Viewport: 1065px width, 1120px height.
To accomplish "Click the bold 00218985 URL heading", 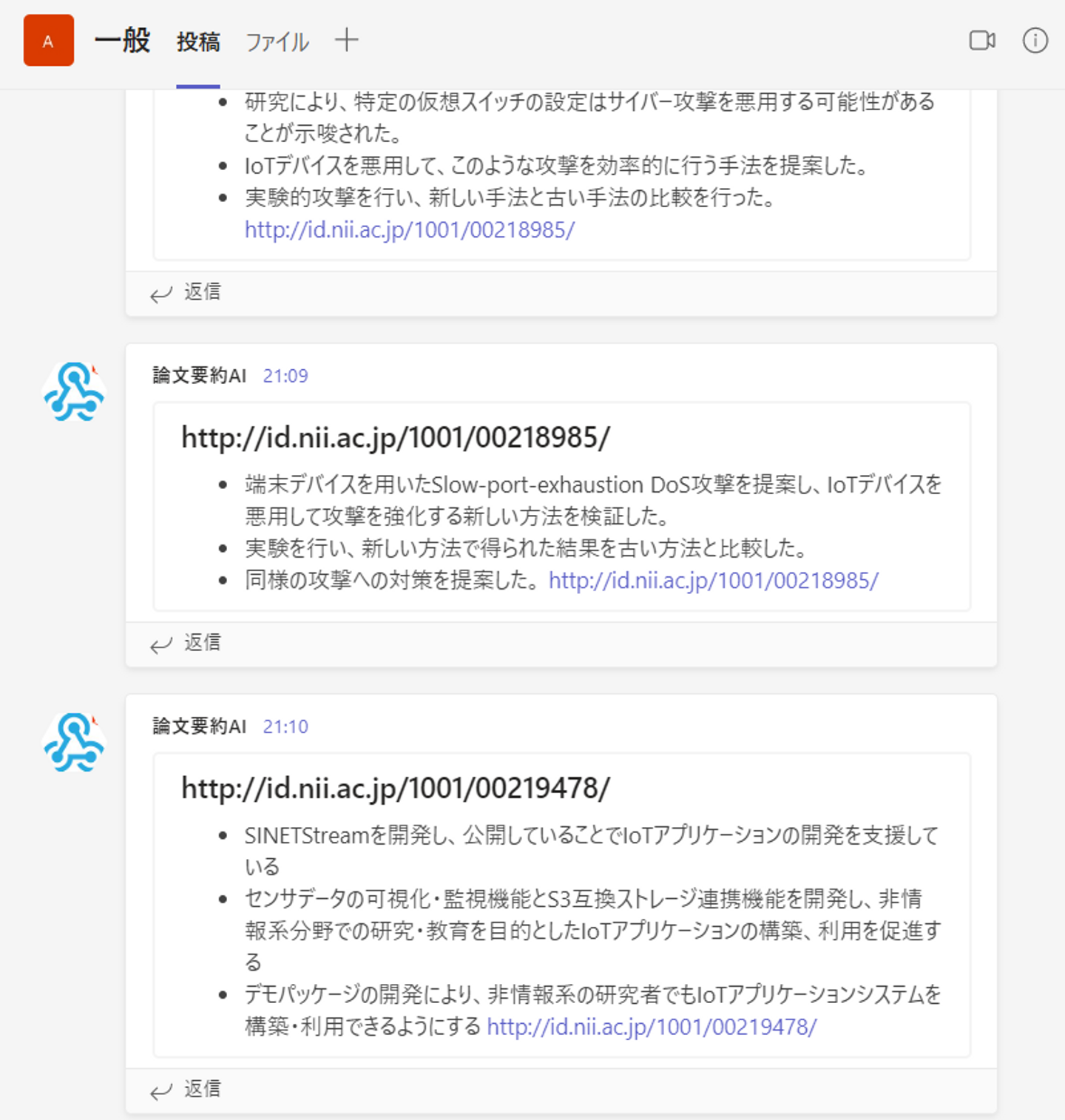I will point(396,438).
